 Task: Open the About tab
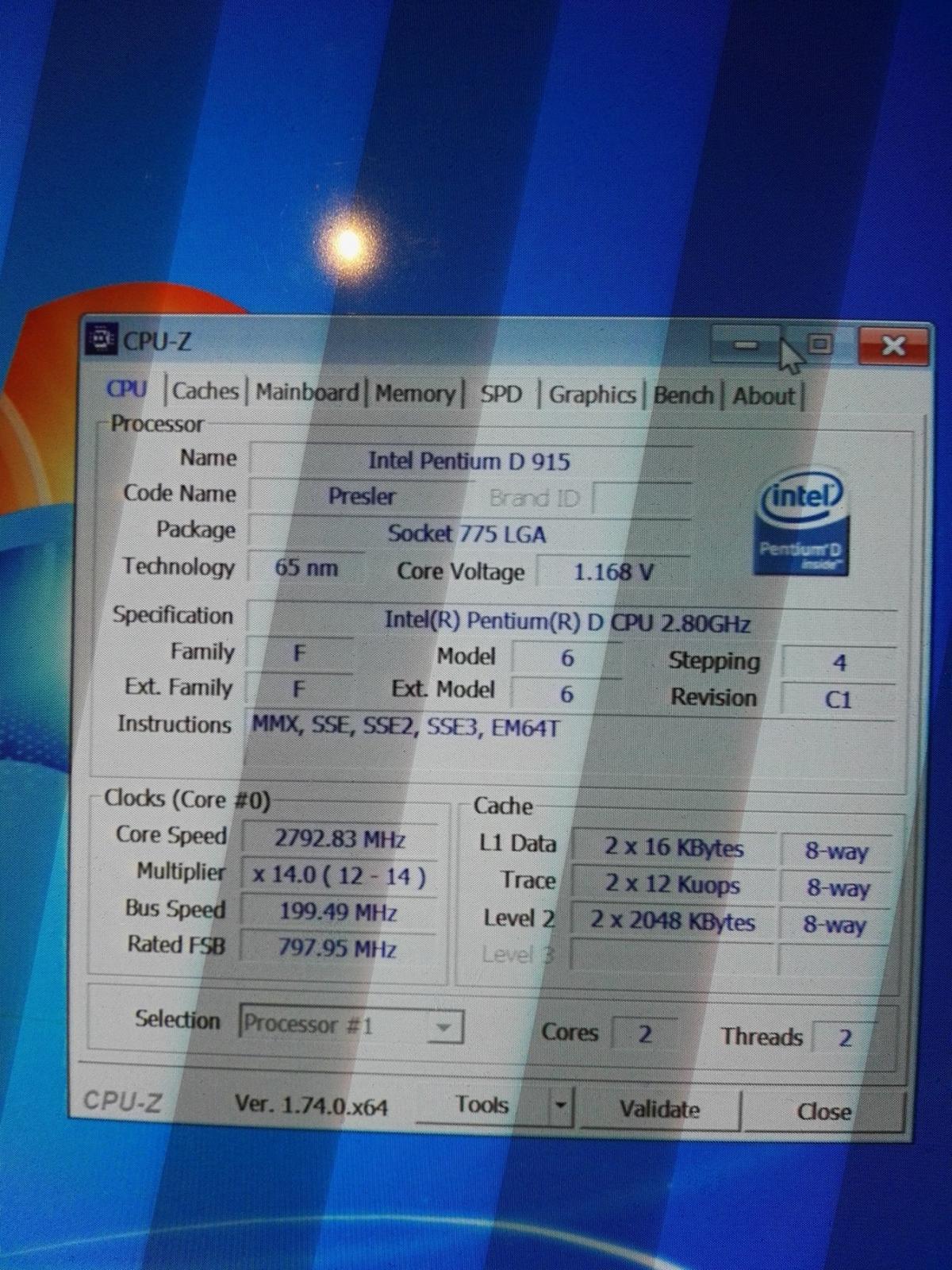[763, 396]
